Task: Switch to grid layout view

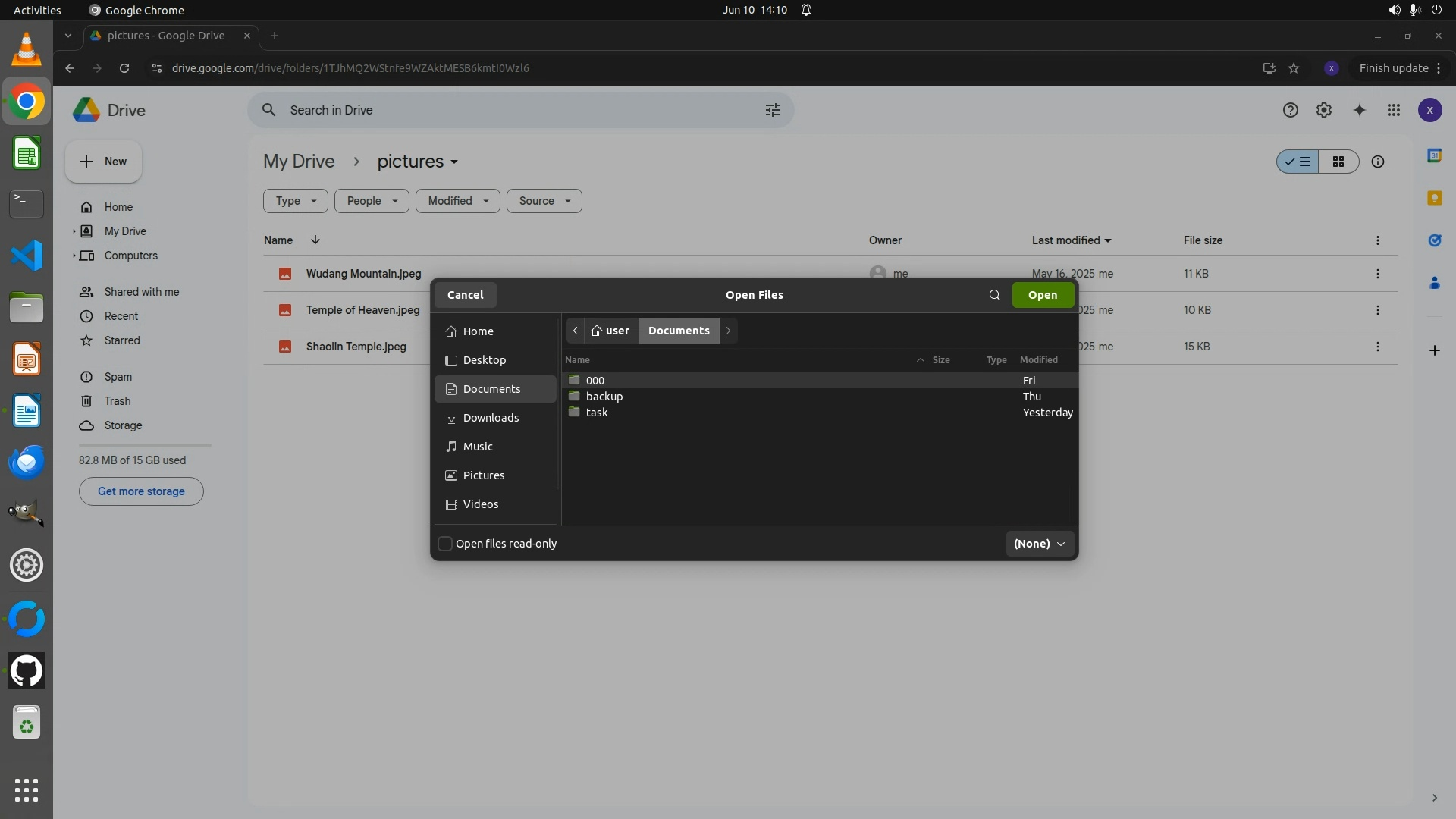Action: click(x=1338, y=162)
